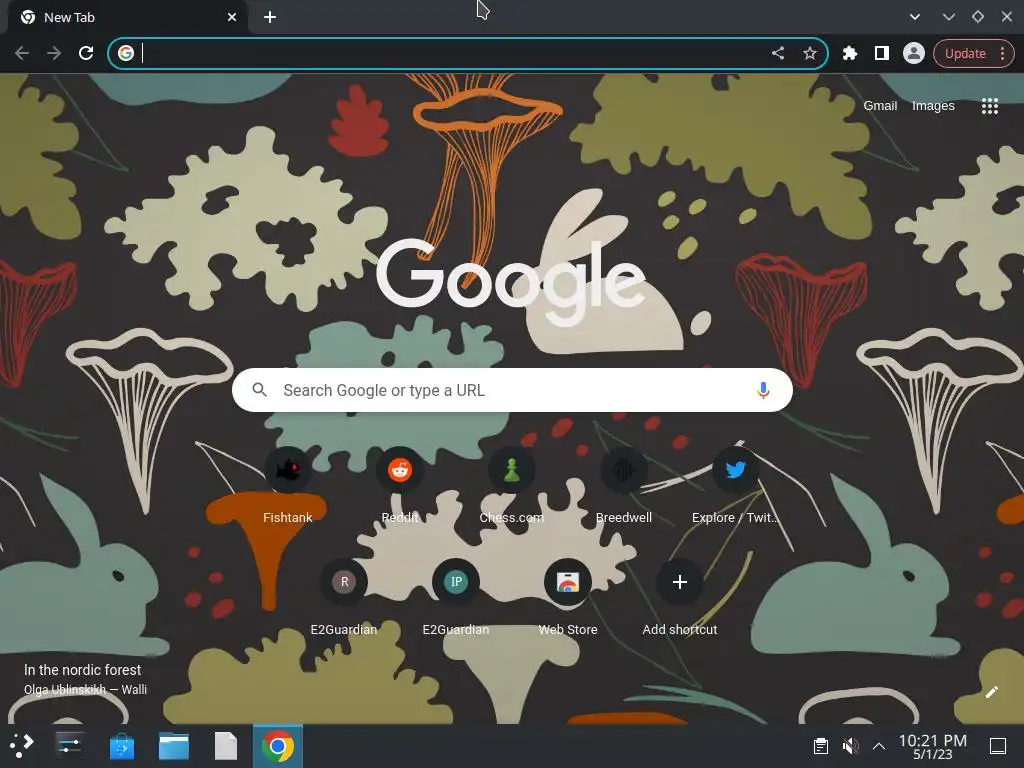Go forward using the forward arrow
The image size is (1024, 768).
click(54, 53)
